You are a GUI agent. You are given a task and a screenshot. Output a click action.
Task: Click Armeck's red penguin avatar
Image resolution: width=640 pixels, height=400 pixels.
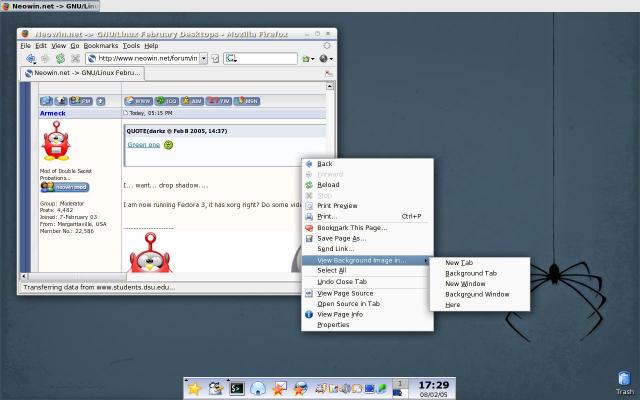tap(56, 140)
